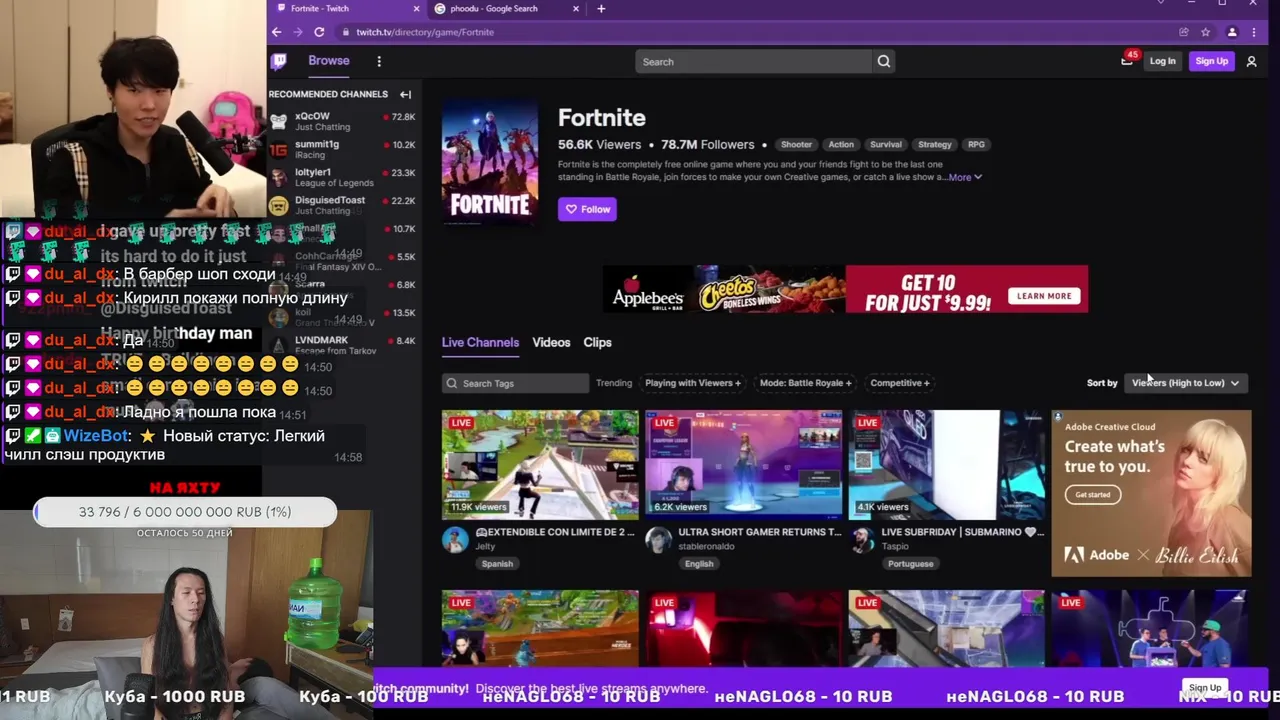
Task: Add the Mode: Battle Royale tag filter
Action: [805, 383]
